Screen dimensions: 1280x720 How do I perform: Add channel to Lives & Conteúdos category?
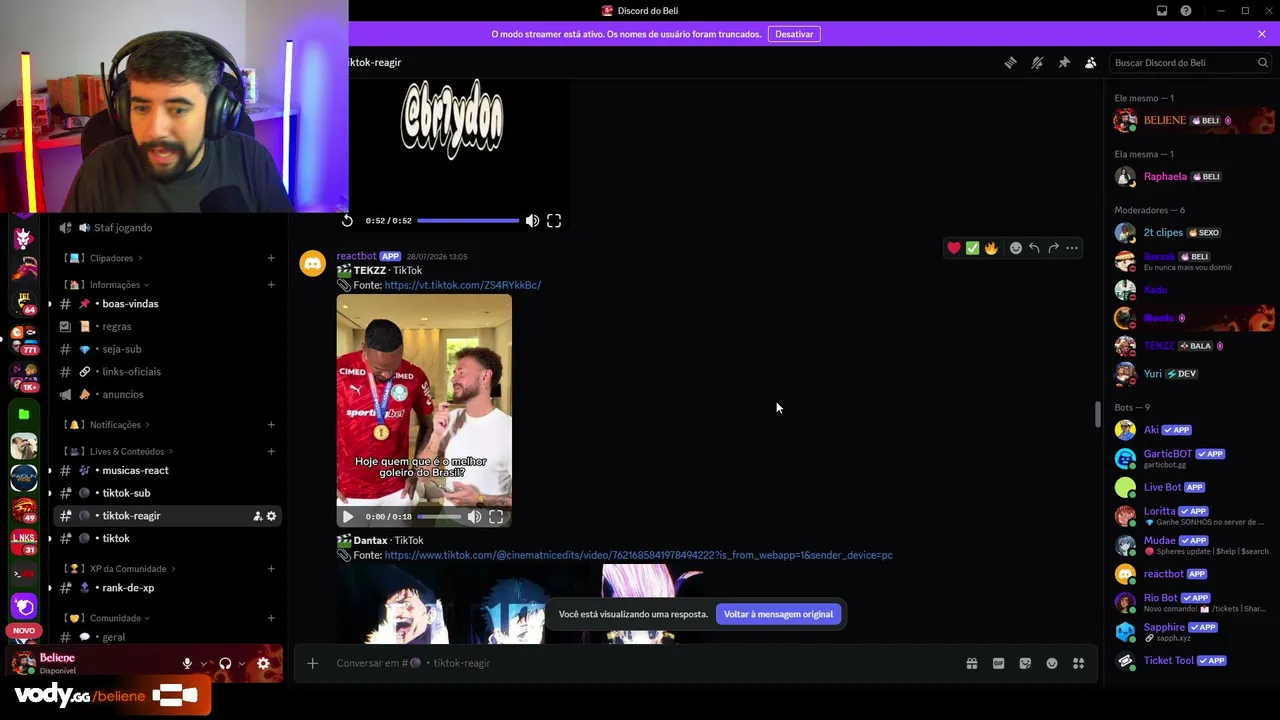271,452
